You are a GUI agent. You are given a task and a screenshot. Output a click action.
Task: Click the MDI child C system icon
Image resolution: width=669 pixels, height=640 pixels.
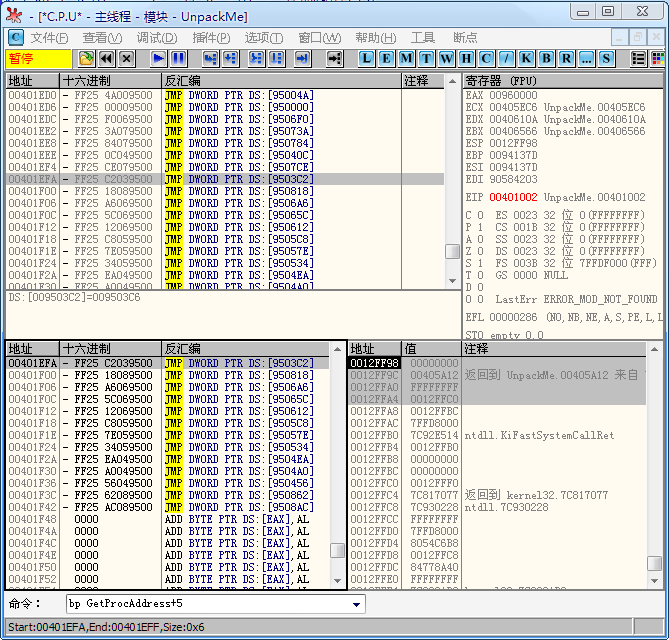tap(16, 38)
